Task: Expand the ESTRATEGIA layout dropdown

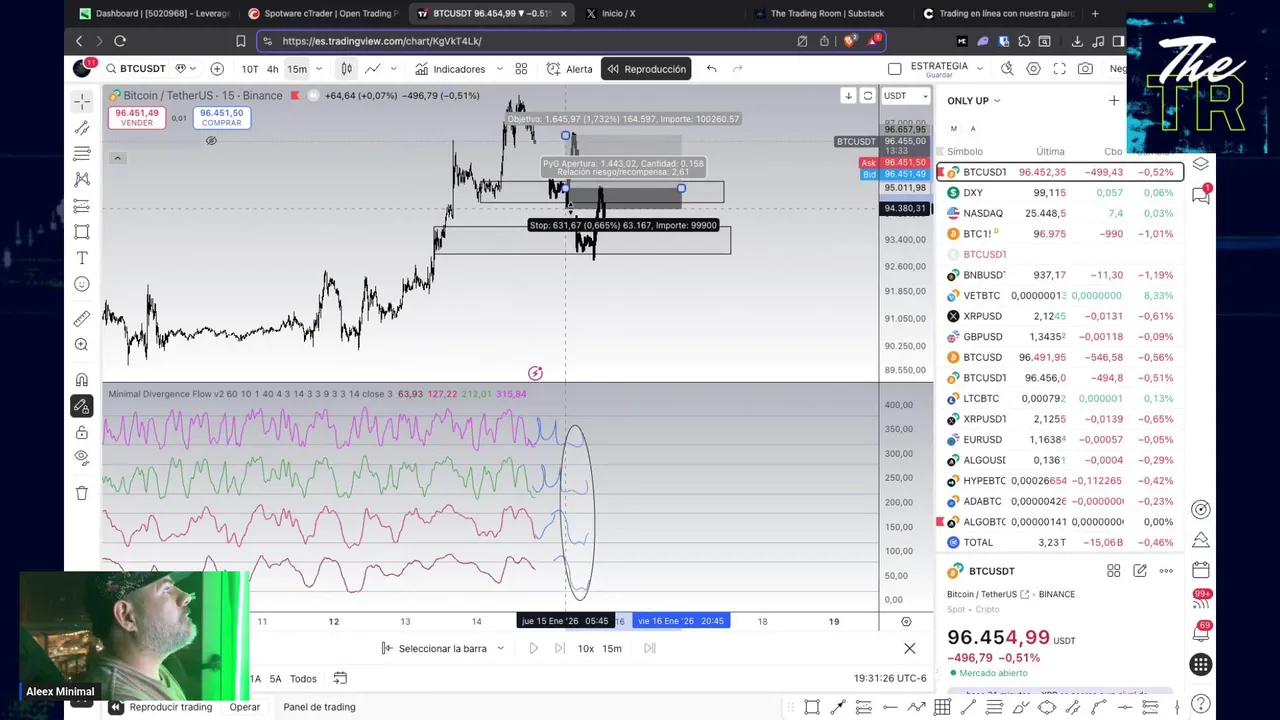Action: click(x=980, y=69)
